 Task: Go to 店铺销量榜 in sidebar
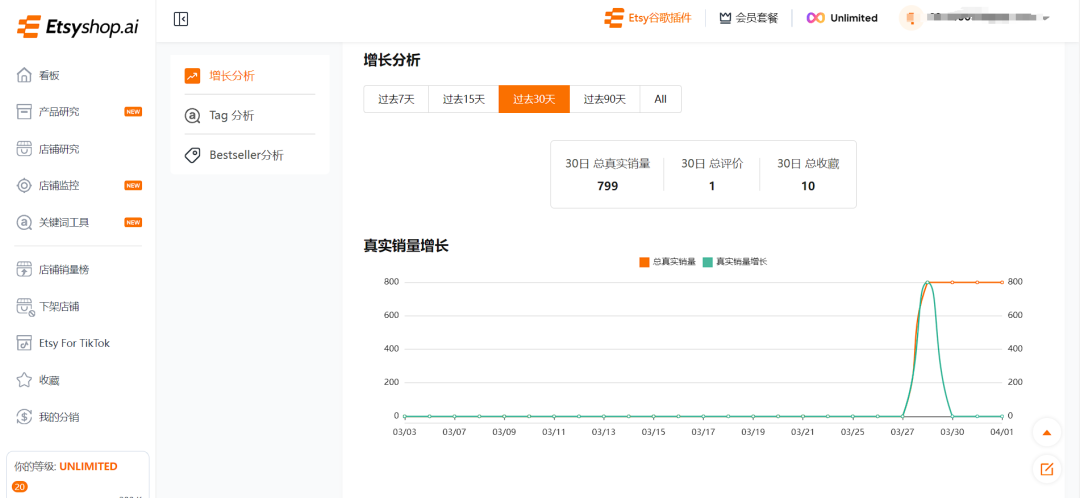pos(64,269)
